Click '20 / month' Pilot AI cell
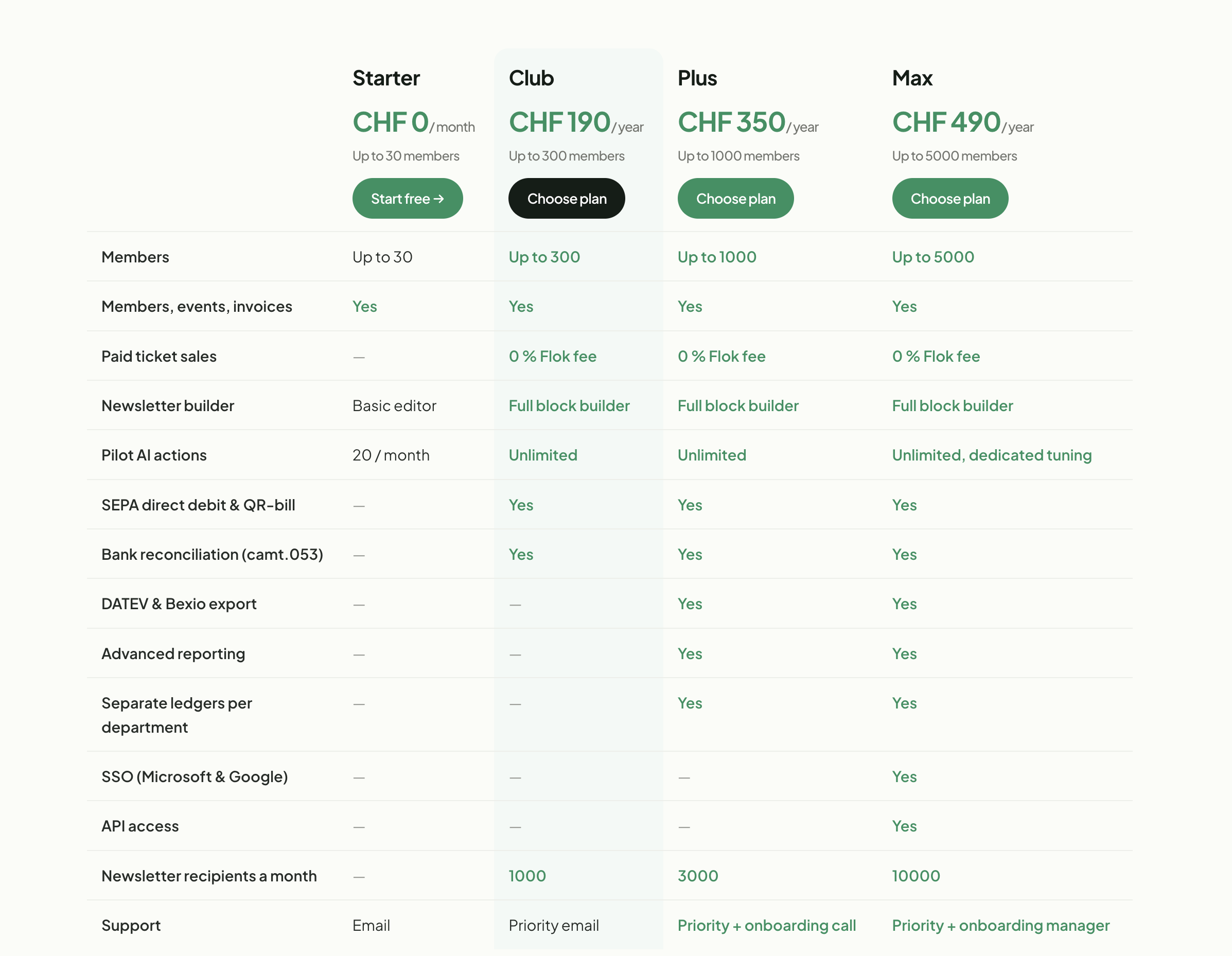The image size is (1232, 956). point(391,456)
